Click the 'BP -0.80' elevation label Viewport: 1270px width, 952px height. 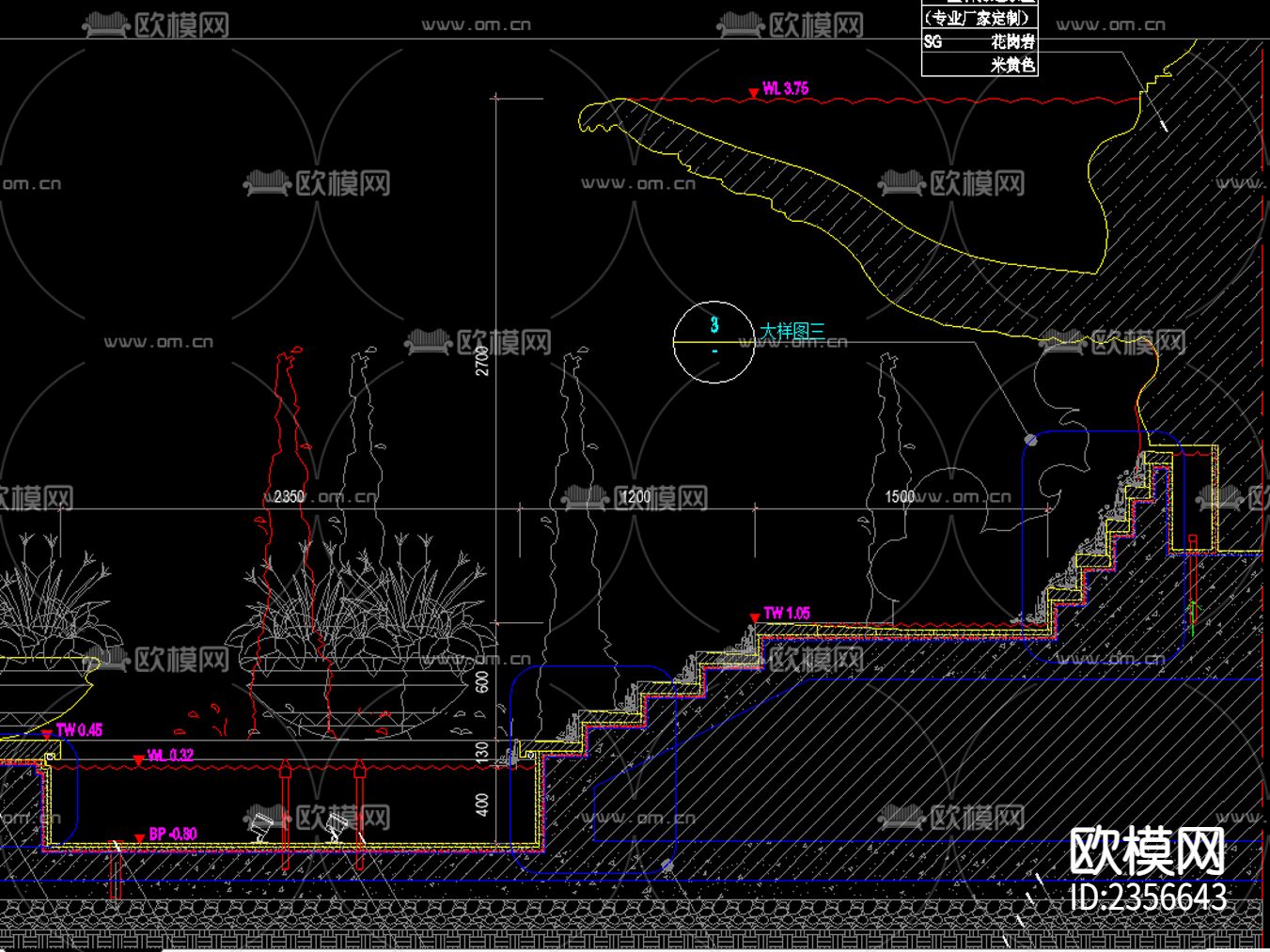pos(173,835)
